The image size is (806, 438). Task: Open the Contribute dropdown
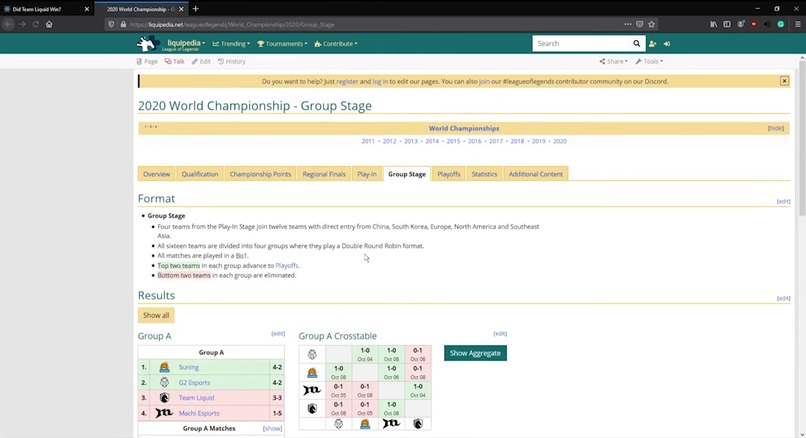(336, 44)
